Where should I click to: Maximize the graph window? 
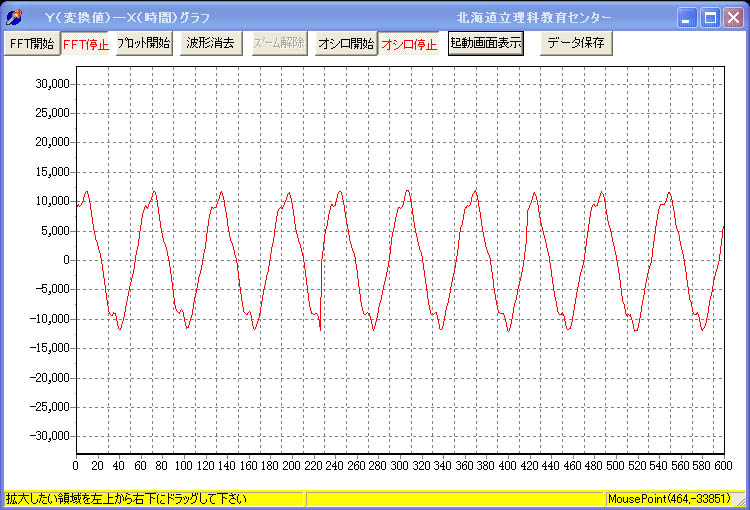coord(710,18)
